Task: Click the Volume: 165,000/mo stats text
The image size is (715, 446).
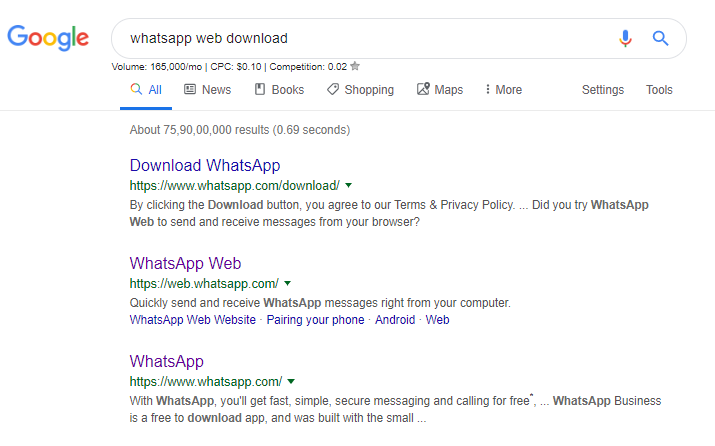Action: 231,67
